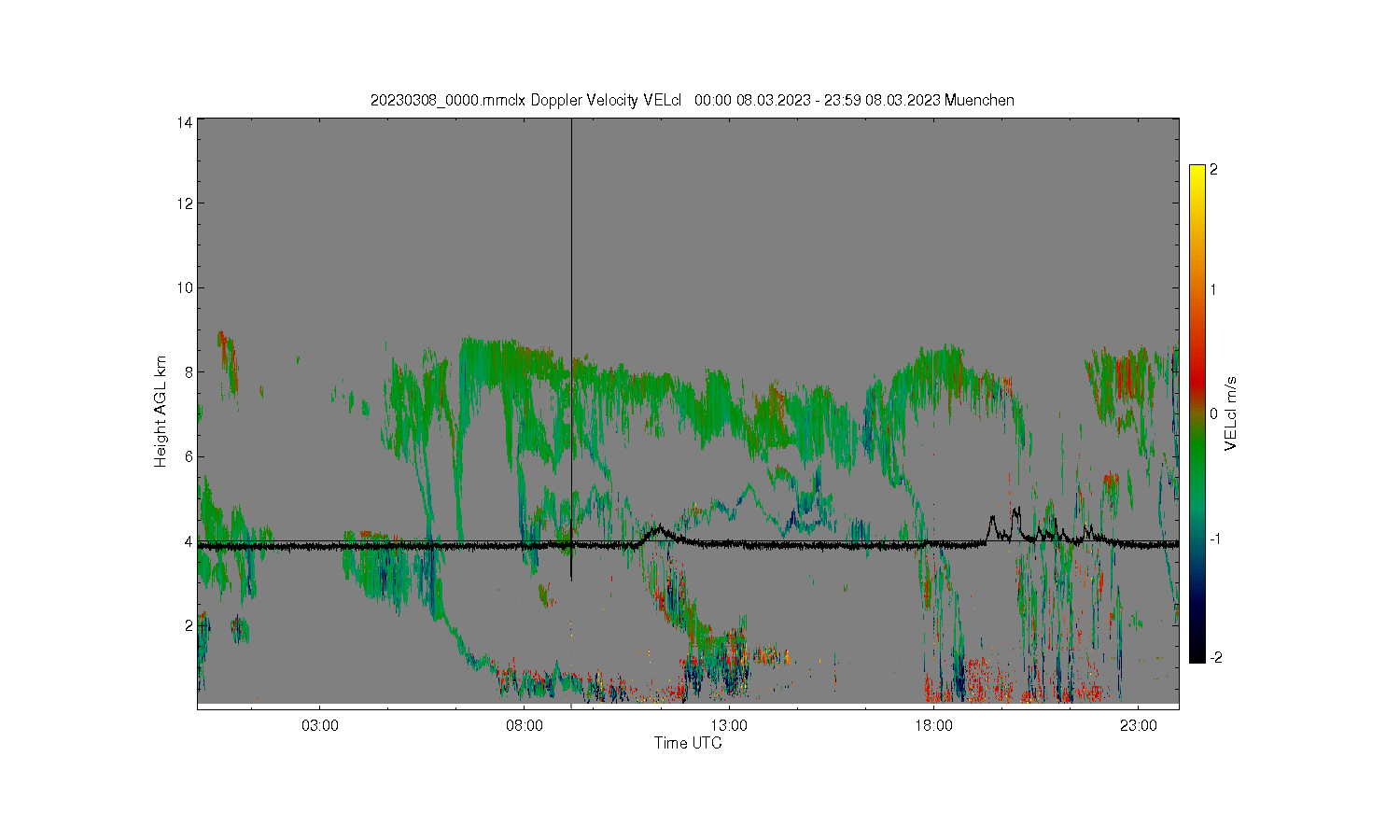Click the height axis tick label '2' on left
1400x840 pixels.
[189, 625]
